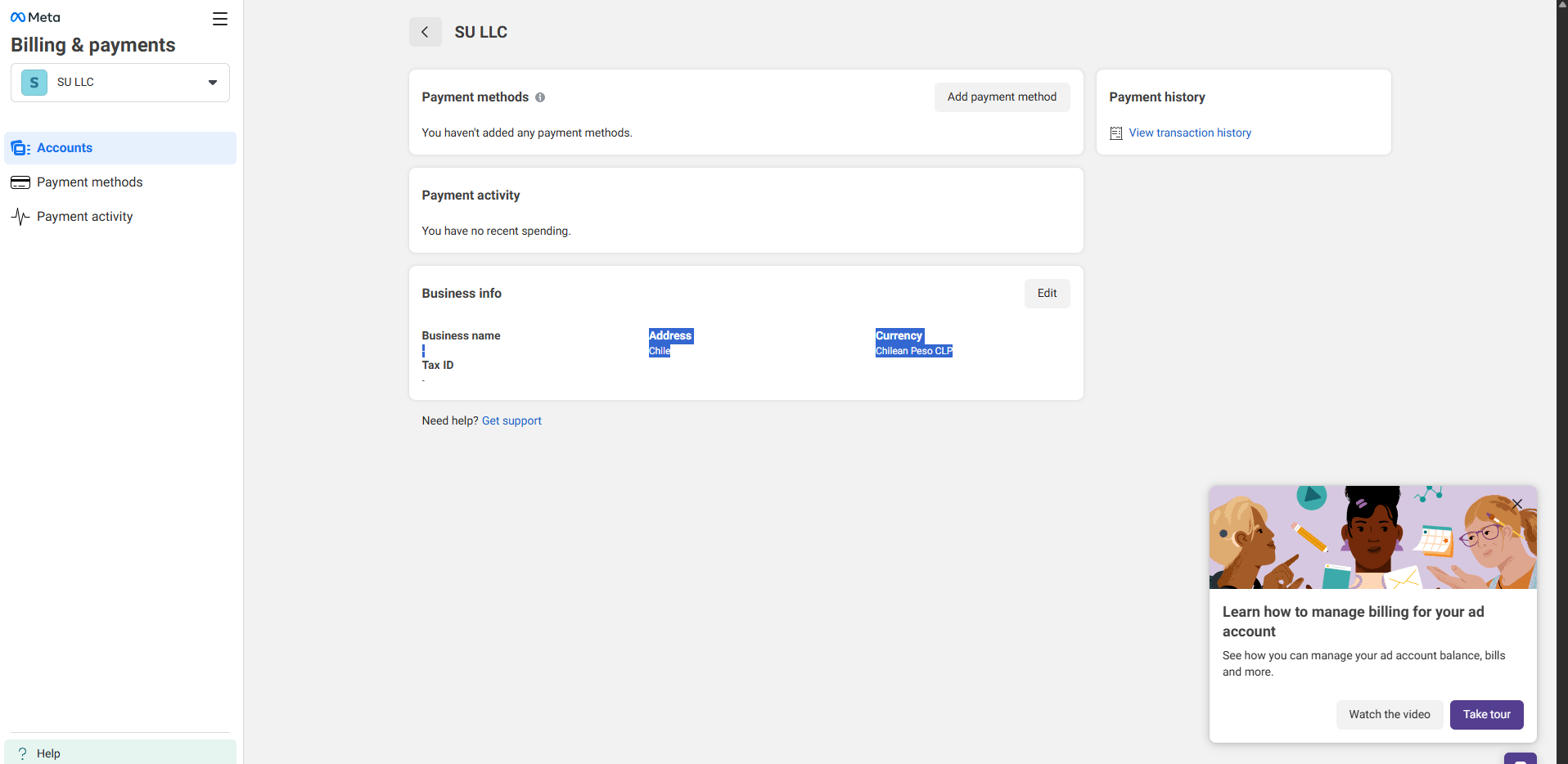This screenshot has height=764, width=1568.
Task: Click the SU LLC account avatar
Action: [x=34, y=83]
